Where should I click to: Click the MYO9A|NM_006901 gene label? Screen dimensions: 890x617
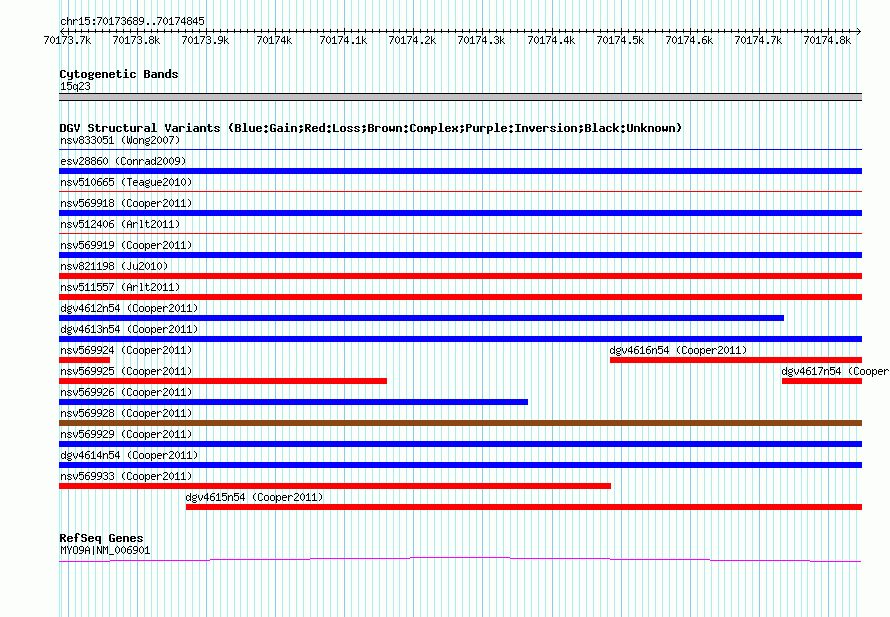click(105, 550)
